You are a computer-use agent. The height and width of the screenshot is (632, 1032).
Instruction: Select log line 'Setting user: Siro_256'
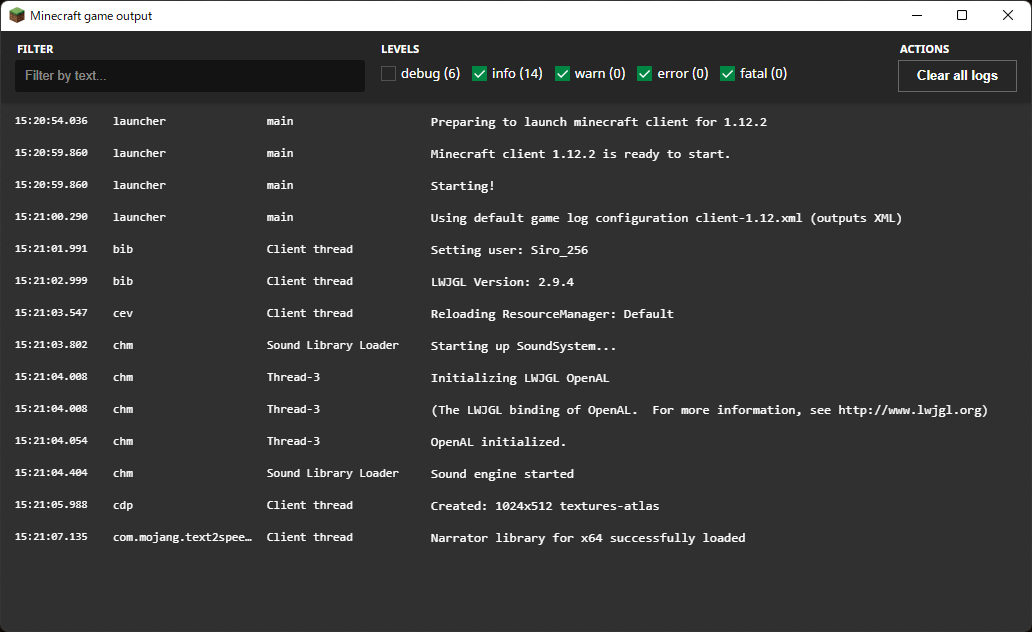click(509, 250)
